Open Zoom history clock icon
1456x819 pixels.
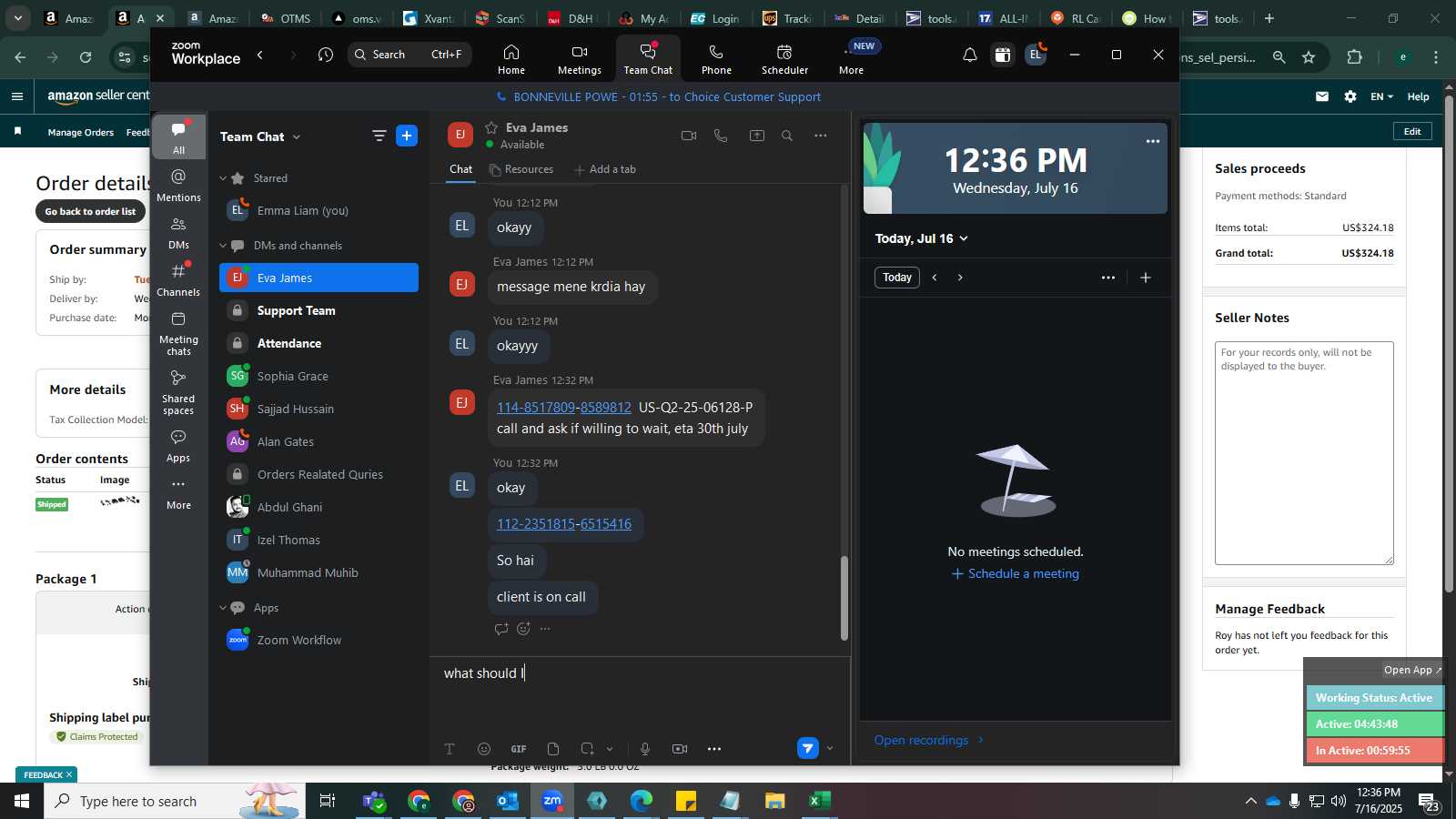coord(326,56)
